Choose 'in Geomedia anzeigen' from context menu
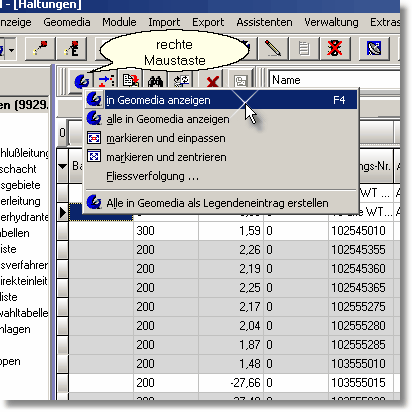The image size is (412, 412). pyautogui.click(x=221, y=100)
